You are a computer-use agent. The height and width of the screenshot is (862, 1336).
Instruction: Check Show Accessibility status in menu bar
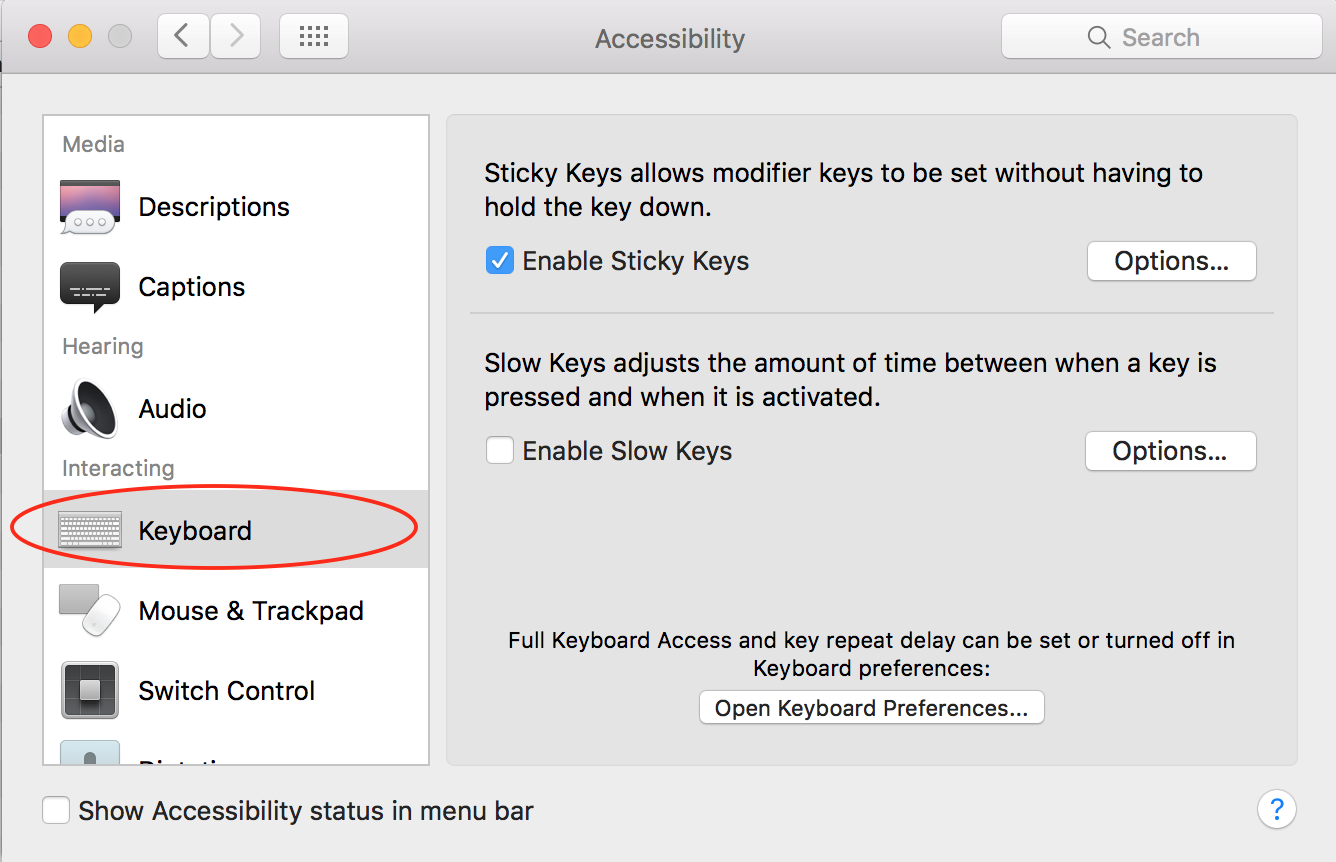(56, 810)
